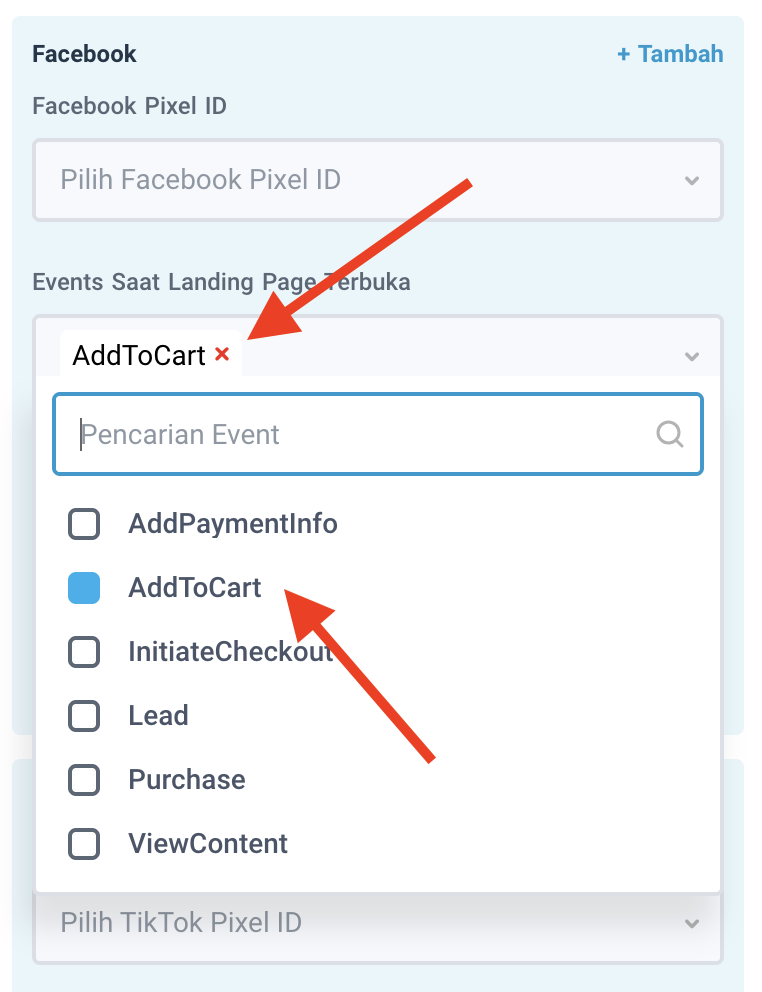Check the Lead checkbox

[x=84, y=716]
